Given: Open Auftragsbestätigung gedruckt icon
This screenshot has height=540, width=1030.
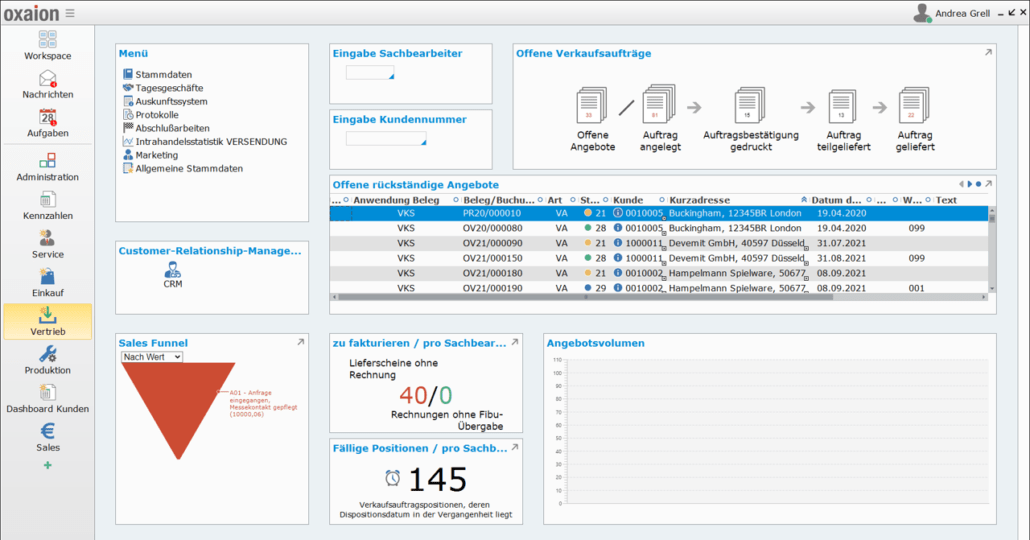Looking at the screenshot, I should pyautogui.click(x=750, y=105).
